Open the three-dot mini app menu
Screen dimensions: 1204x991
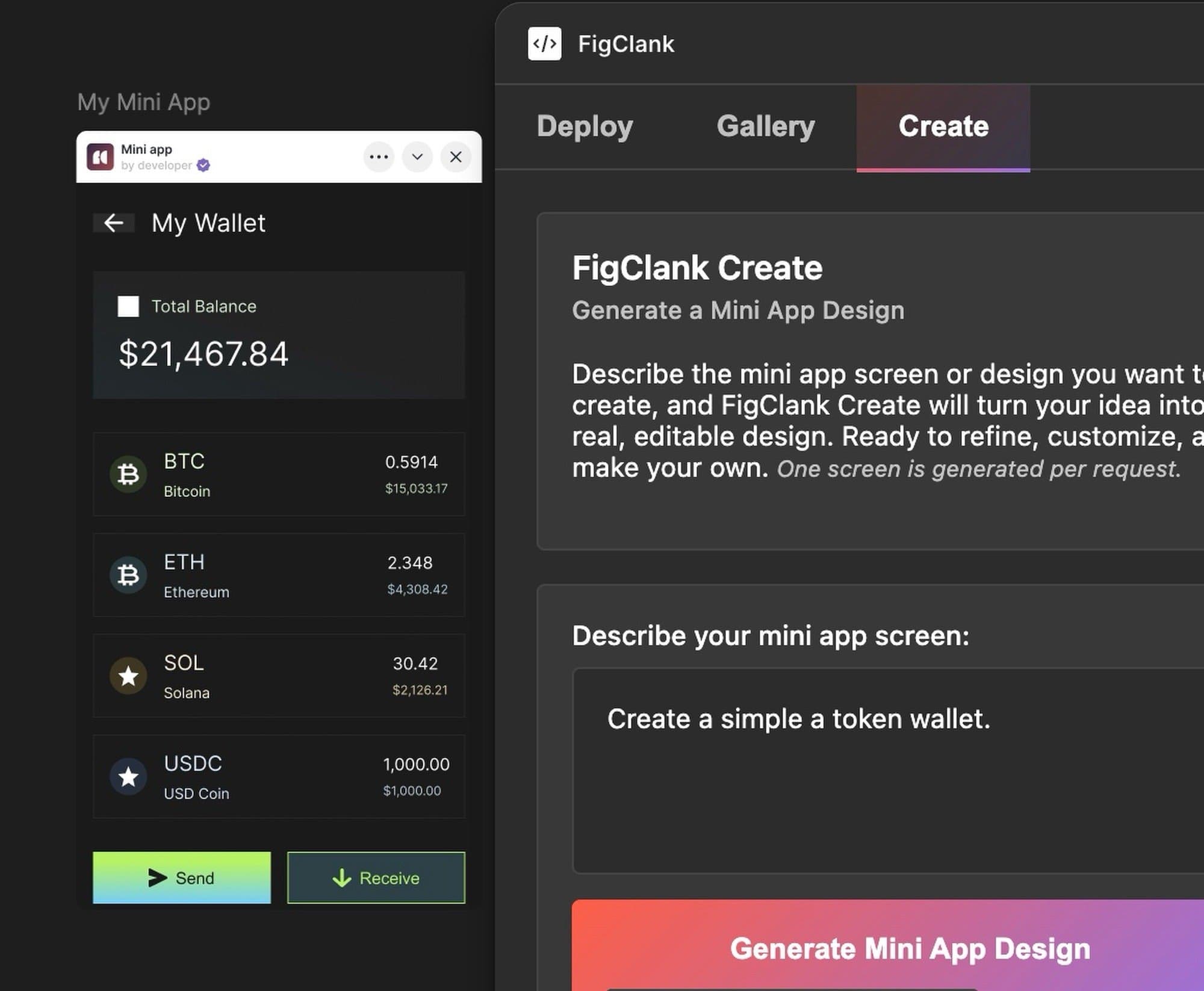[x=379, y=157]
